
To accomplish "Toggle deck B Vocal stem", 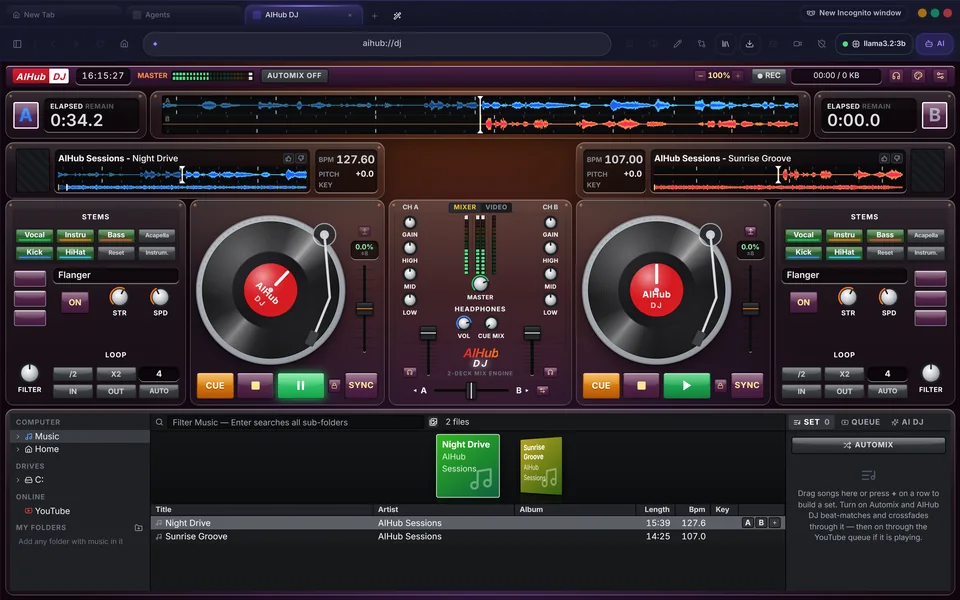I will pyautogui.click(x=803, y=235).
